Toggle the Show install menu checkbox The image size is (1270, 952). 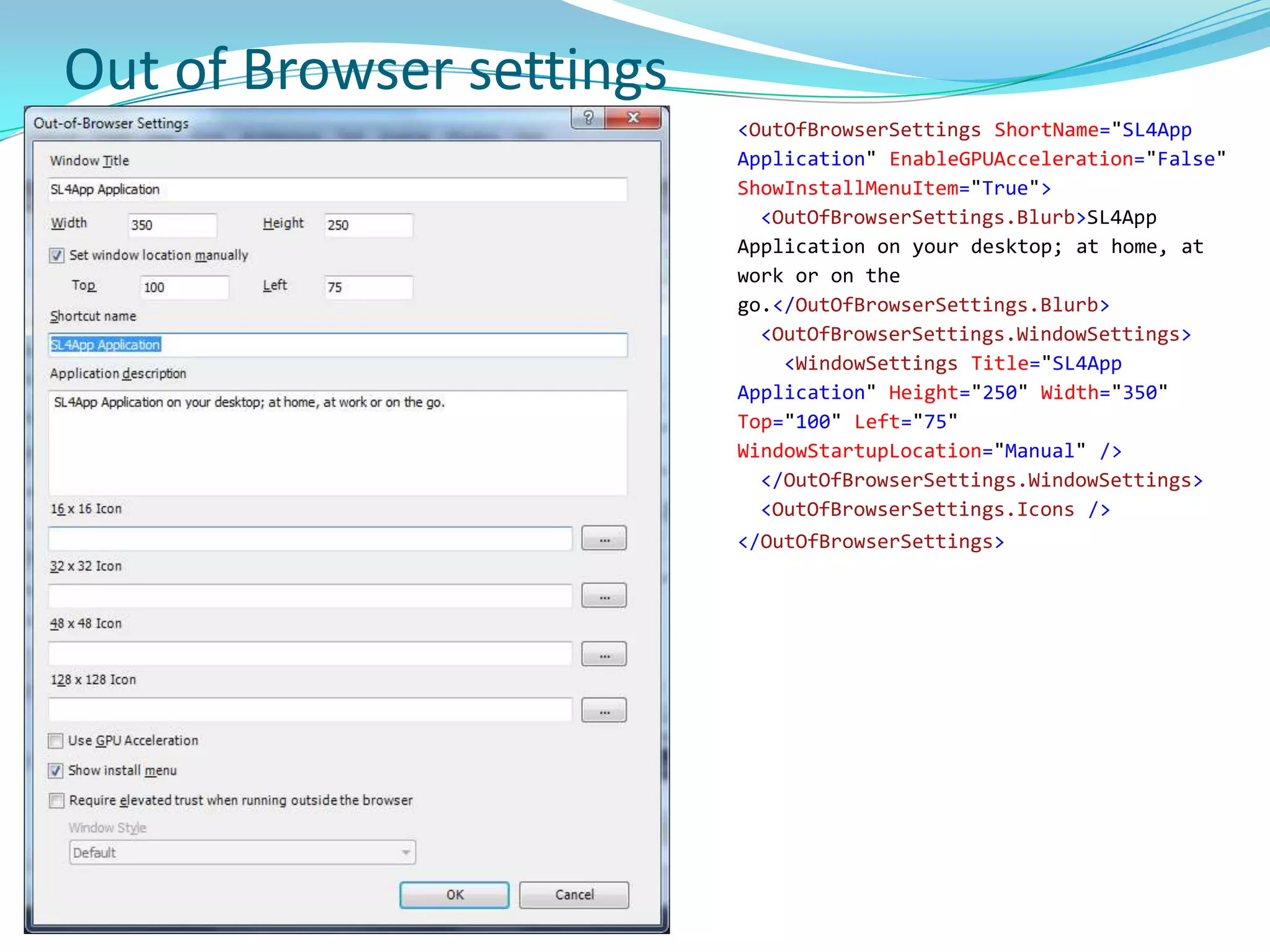(x=56, y=770)
